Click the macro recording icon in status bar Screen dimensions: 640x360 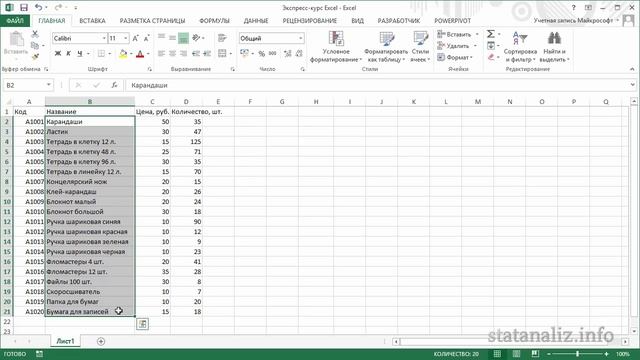39,354
